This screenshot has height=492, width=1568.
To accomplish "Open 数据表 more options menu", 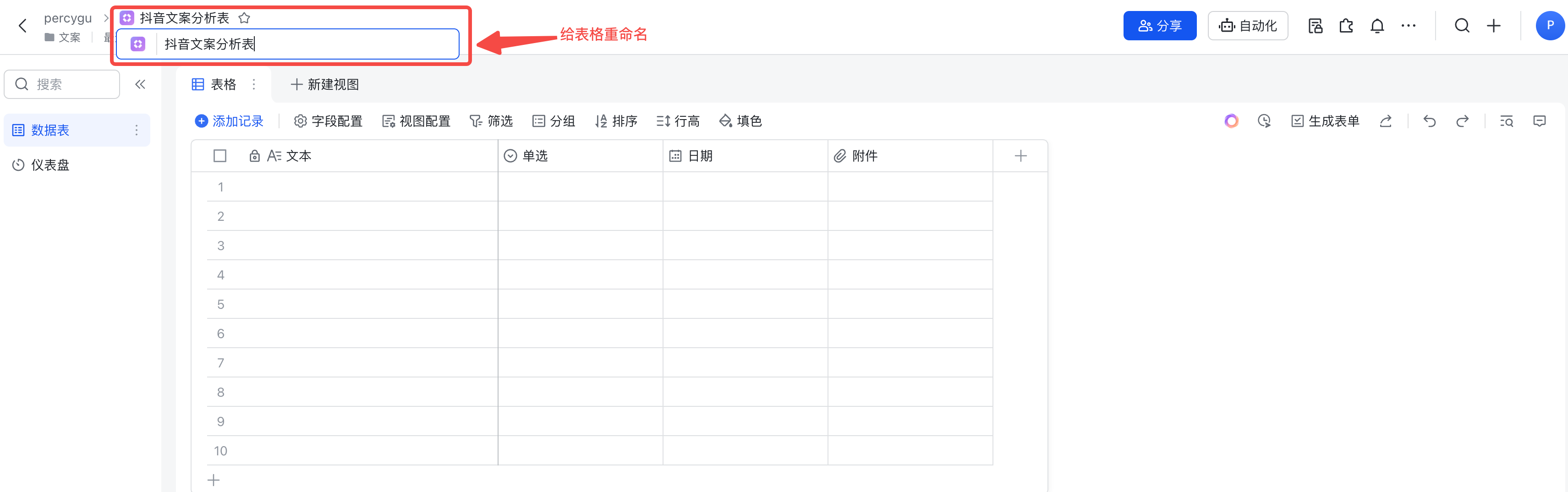I will tap(137, 130).
